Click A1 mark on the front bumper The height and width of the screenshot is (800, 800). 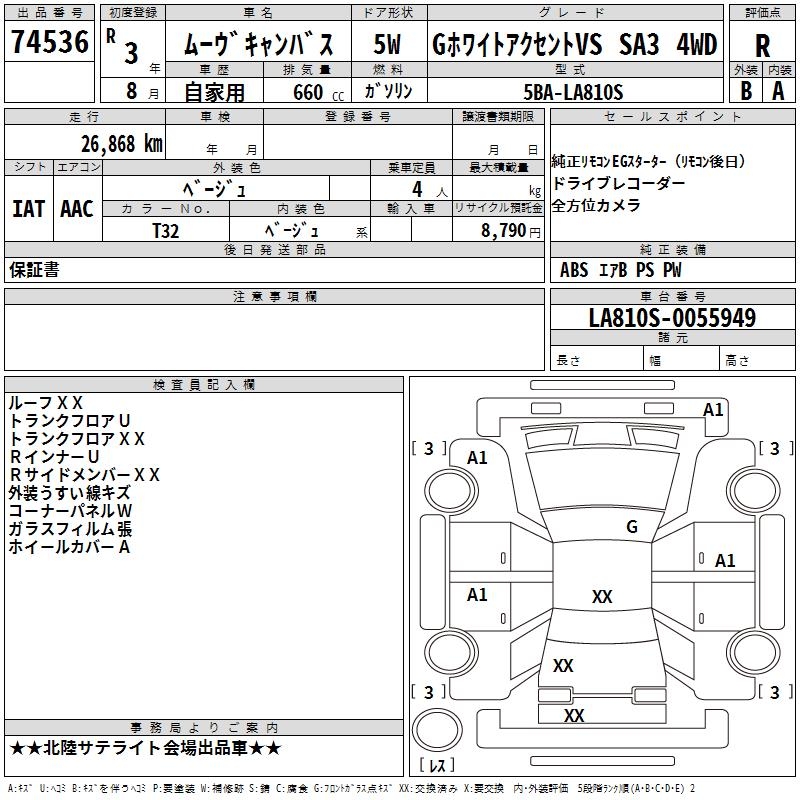click(x=713, y=410)
